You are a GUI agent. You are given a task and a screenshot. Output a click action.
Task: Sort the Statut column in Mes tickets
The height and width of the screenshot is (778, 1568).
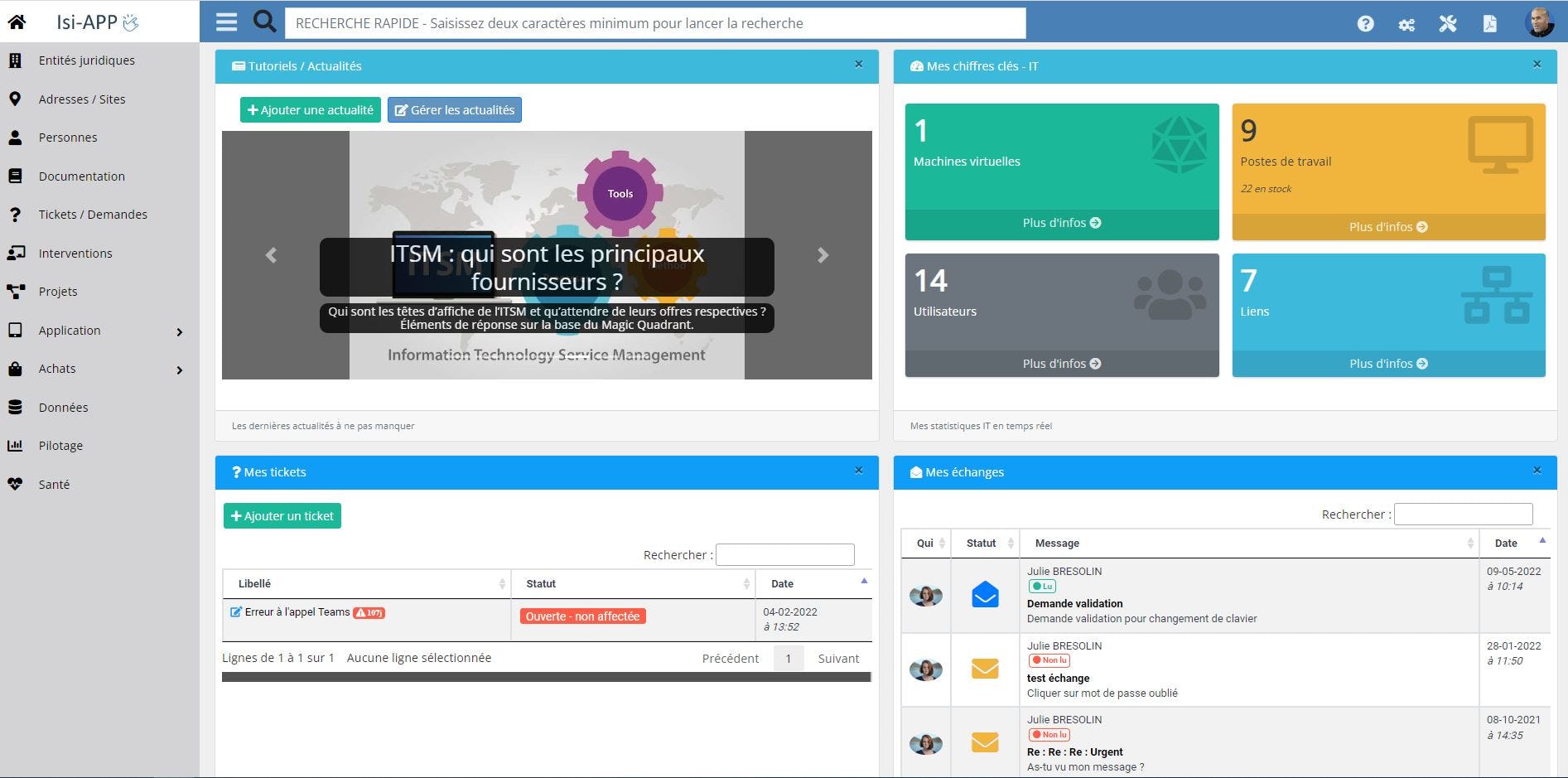(x=634, y=584)
